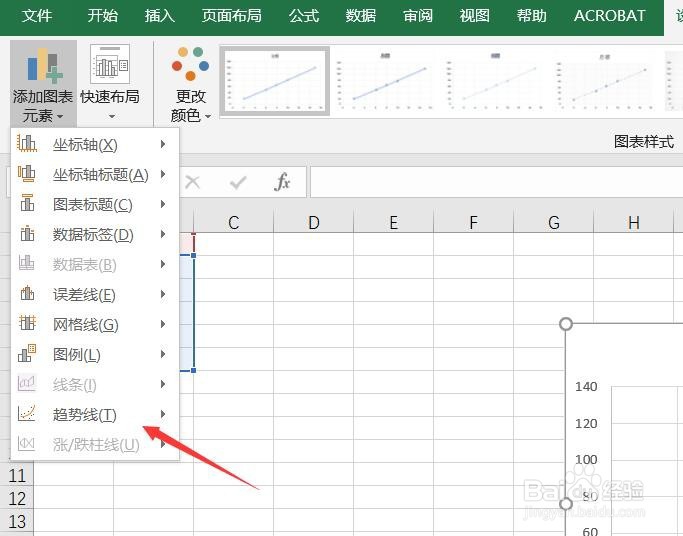Click the 数据标签 menu icon
The height and width of the screenshot is (536, 683).
(27, 234)
